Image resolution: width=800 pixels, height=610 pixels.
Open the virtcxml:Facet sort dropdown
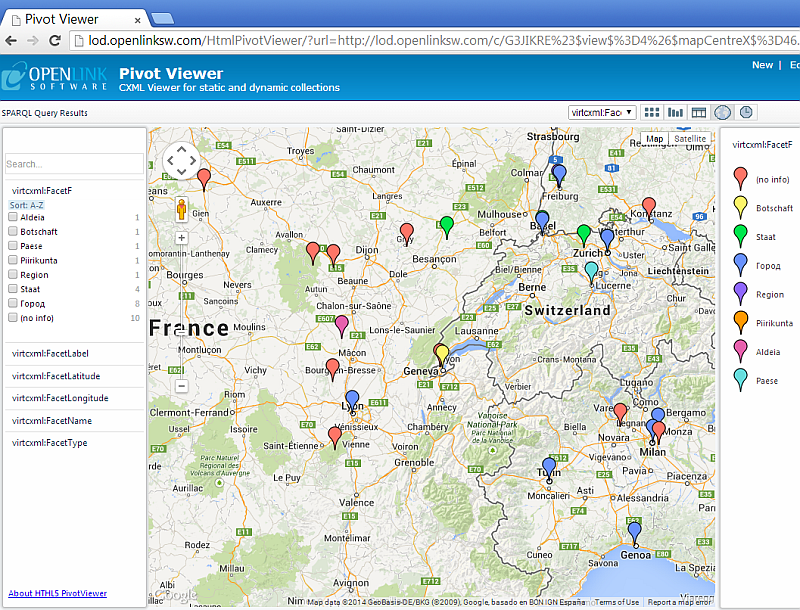(x=601, y=113)
